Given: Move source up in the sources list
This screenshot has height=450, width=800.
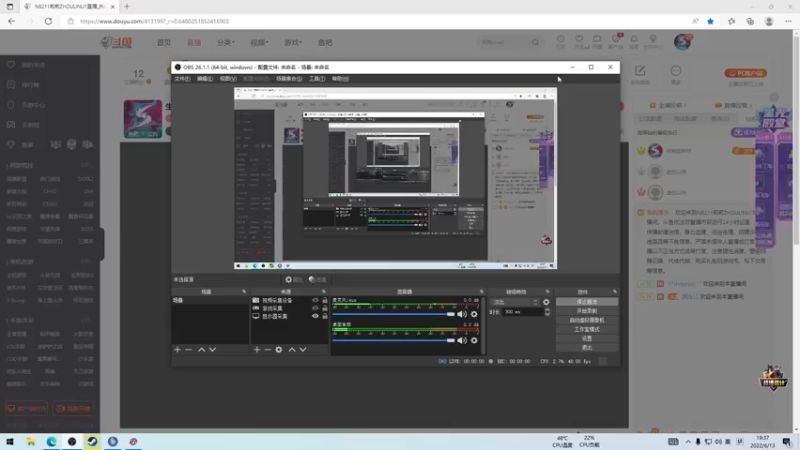Looking at the screenshot, I should [x=292, y=350].
